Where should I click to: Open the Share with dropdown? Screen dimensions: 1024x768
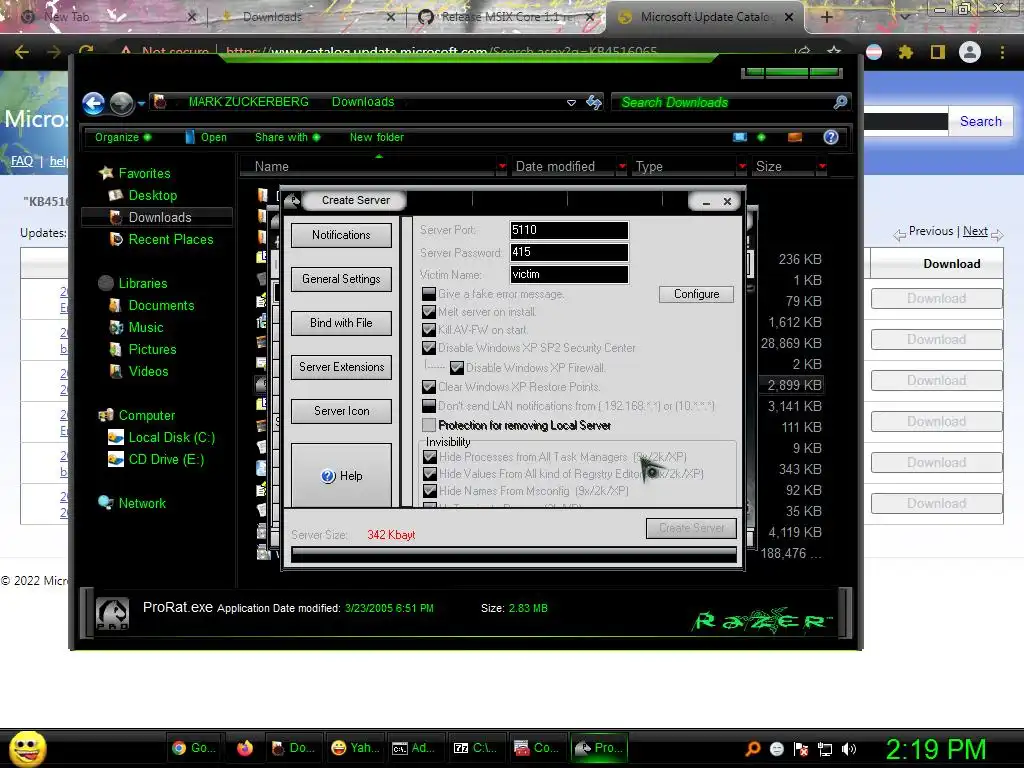(287, 137)
